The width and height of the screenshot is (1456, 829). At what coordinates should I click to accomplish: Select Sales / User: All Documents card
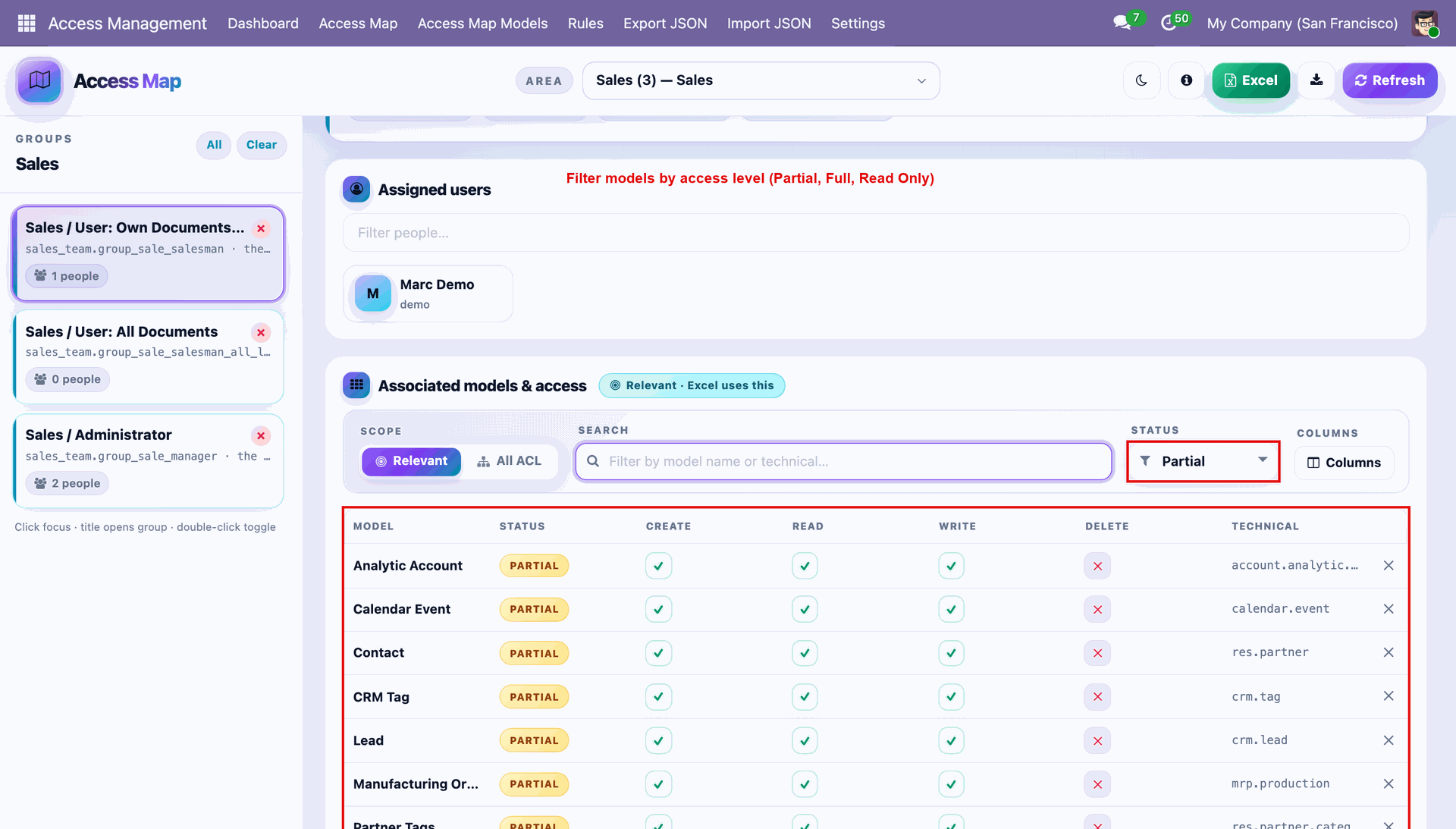pos(149,356)
